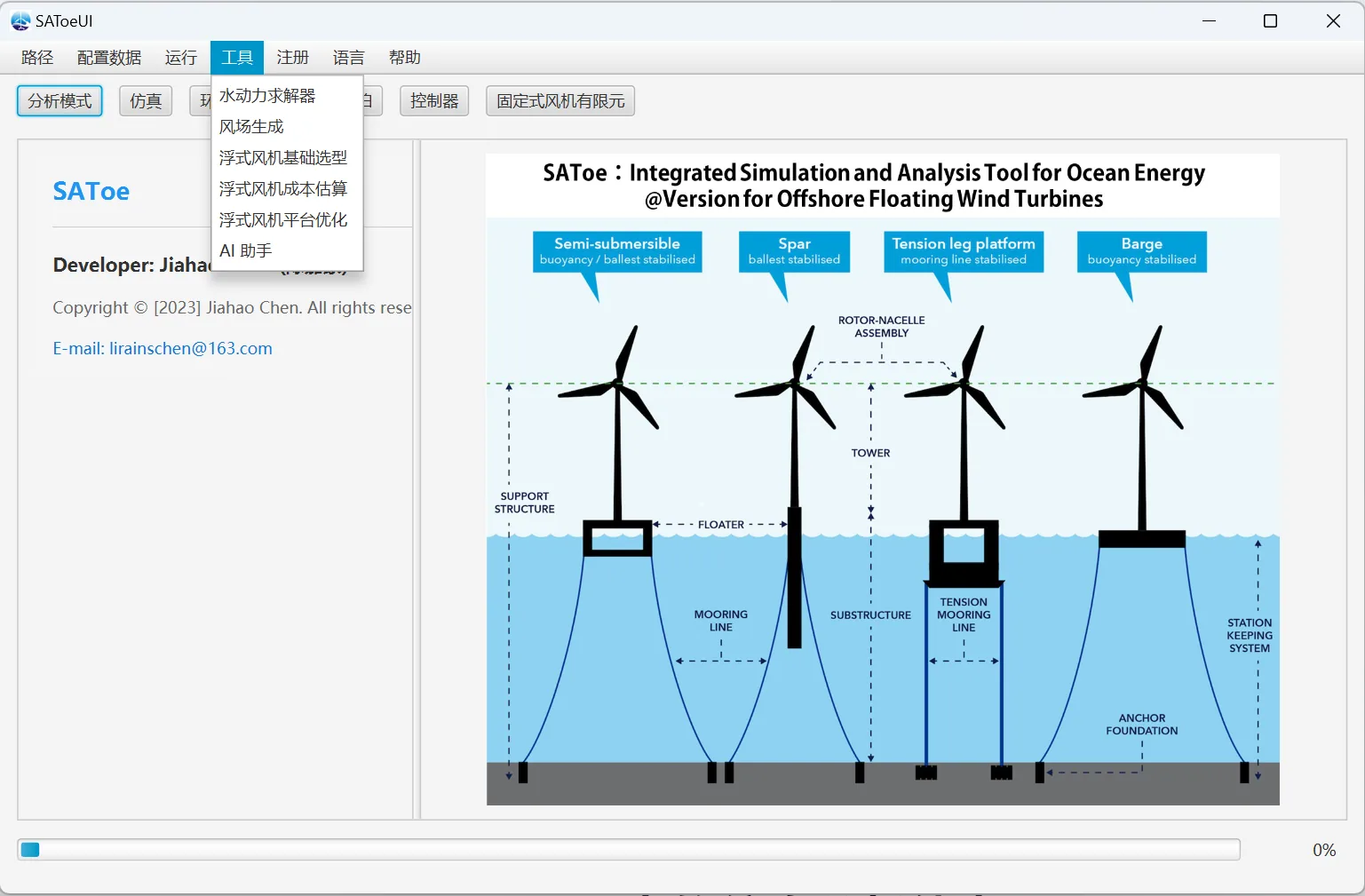Open the 运行 menu
This screenshot has height=896, width=1365.
pos(181,58)
